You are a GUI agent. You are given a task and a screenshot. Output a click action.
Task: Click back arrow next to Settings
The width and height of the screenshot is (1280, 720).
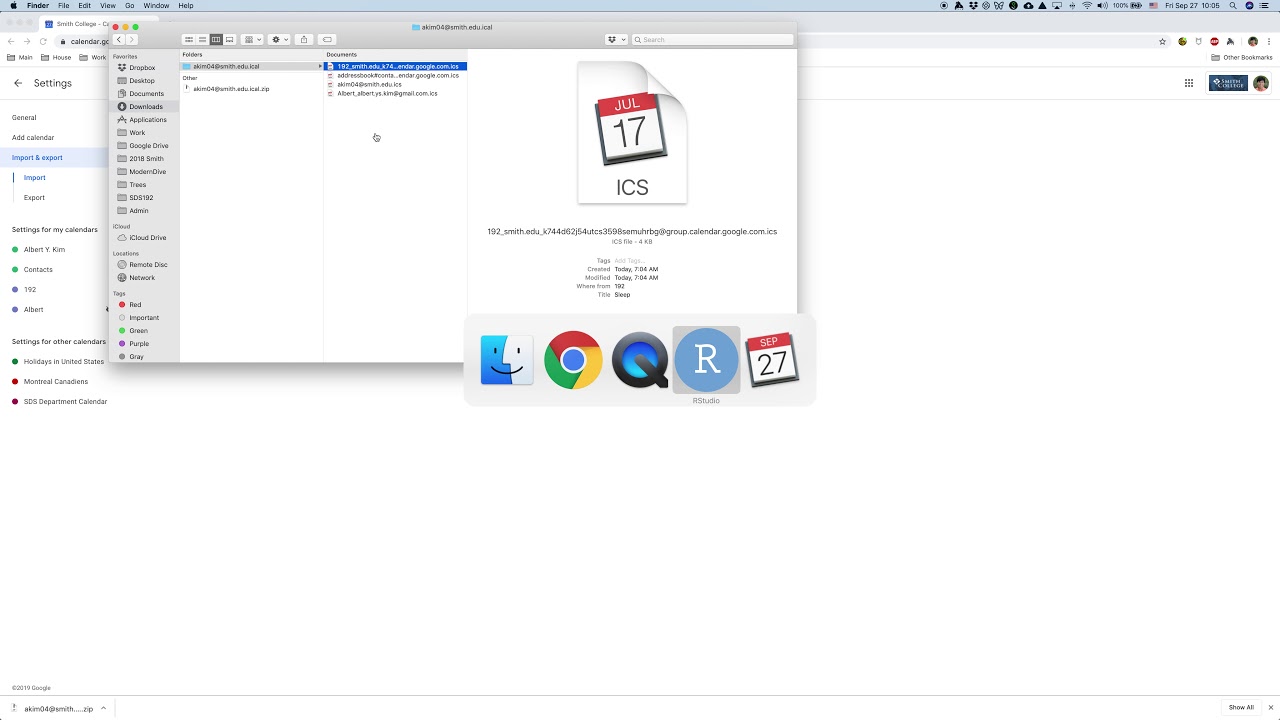[18, 83]
